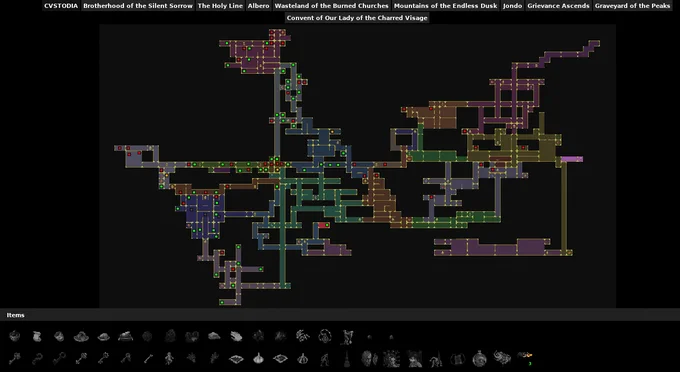Toggle the solid white bulb item icon
Image resolution: width=680 pixels, height=372 pixels.
click(x=258, y=359)
